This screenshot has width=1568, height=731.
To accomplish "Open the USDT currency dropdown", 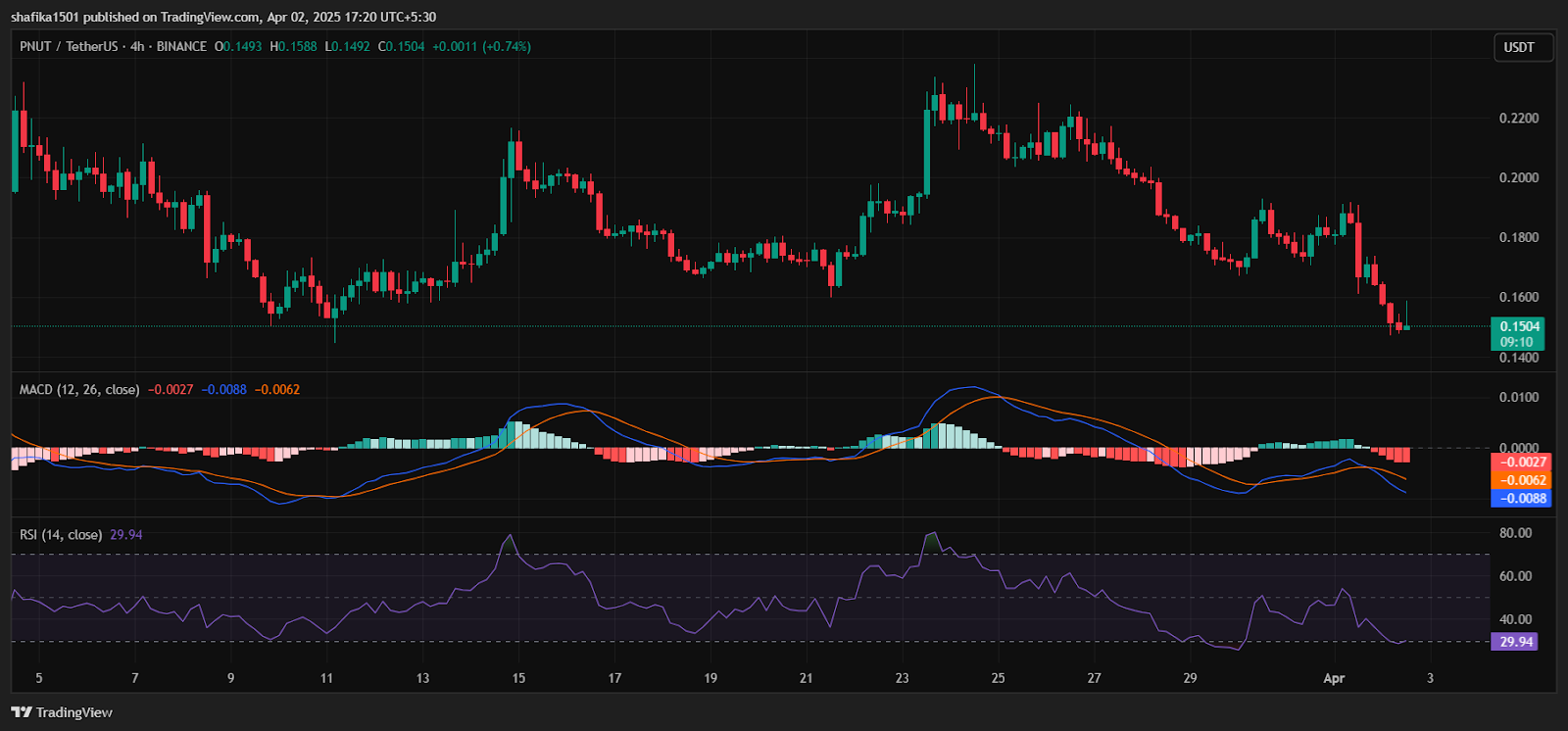I will coord(1519,47).
